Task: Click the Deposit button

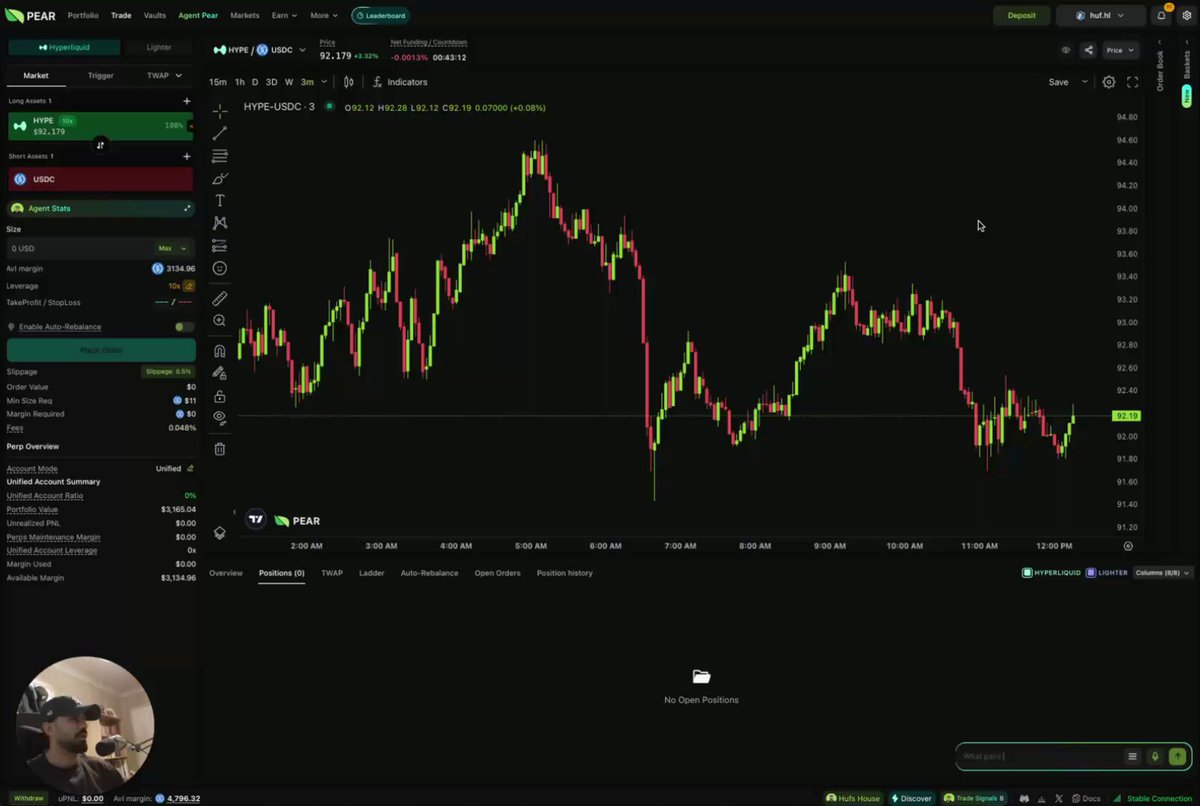Action: (x=1021, y=15)
